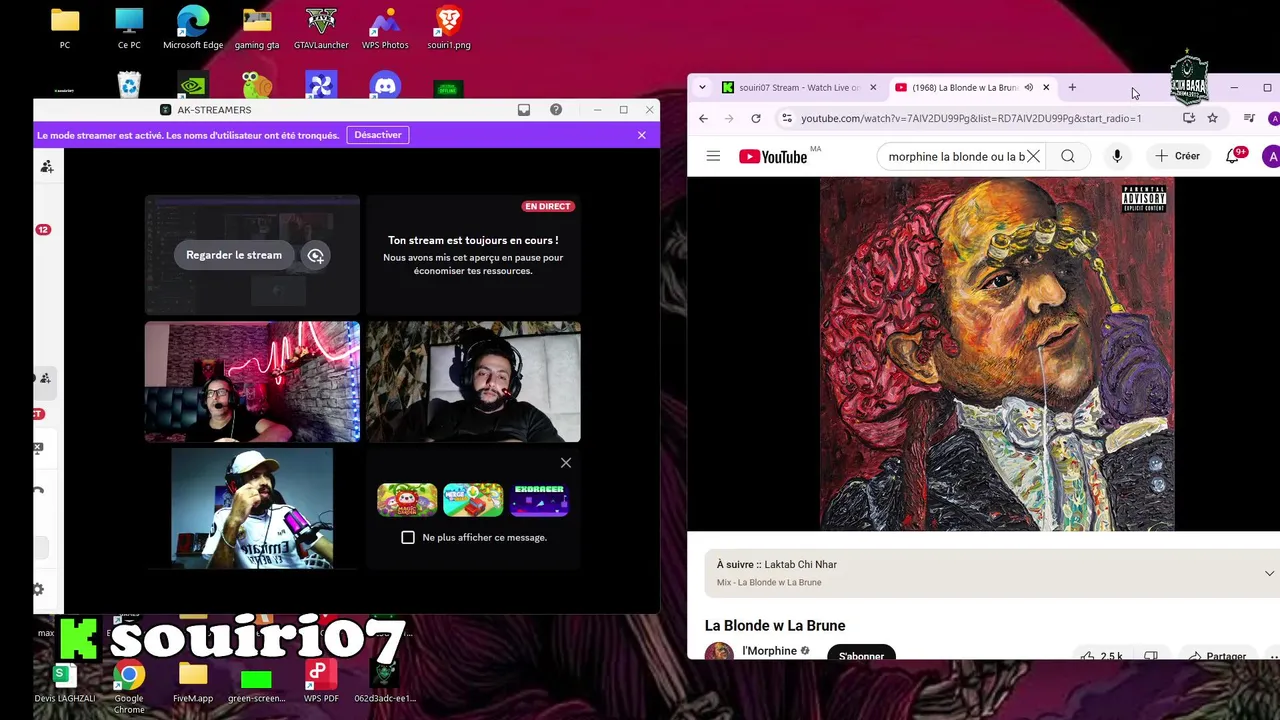Go back in Chrome browser
This screenshot has width=1280, height=720.
pos(703,118)
